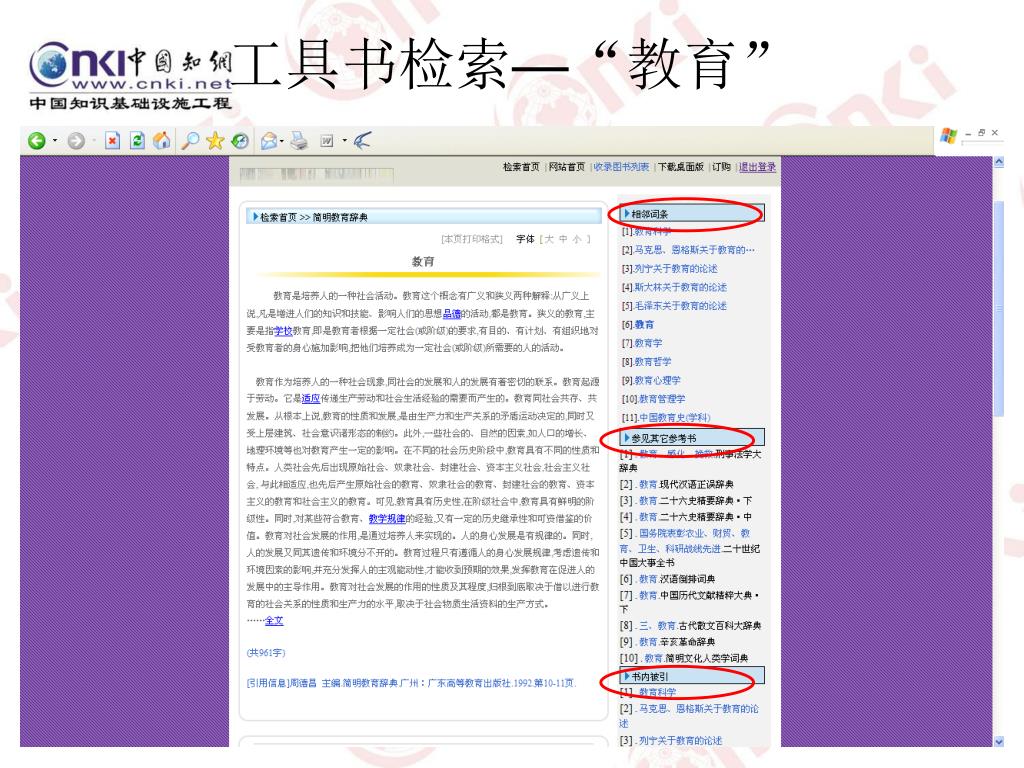Open the 全文 full text link
This screenshot has height=768, width=1024.
pos(274,620)
